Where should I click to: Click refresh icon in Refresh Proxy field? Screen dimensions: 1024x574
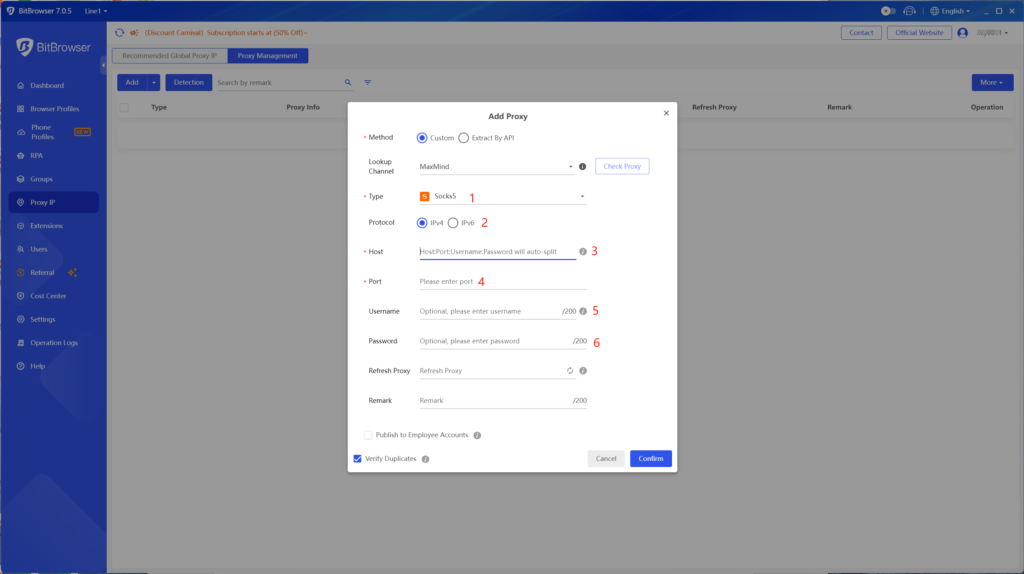pyautogui.click(x=570, y=371)
